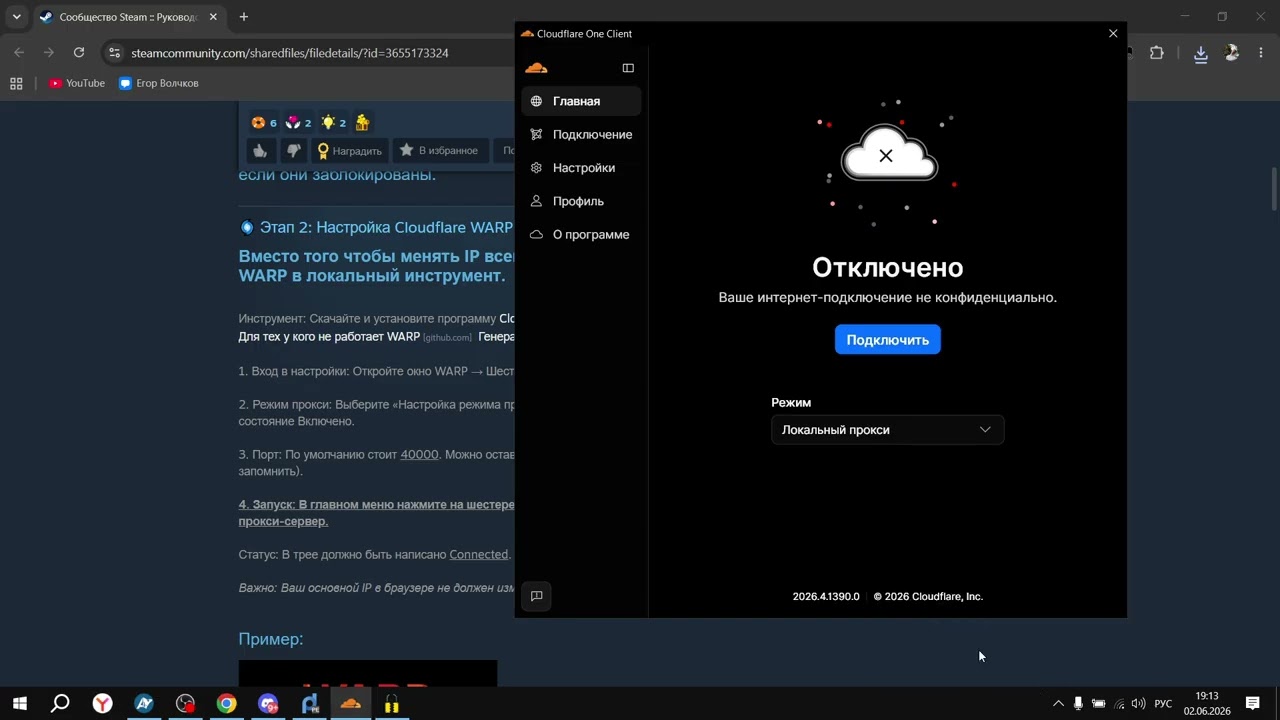Open the Режим mode dropdown

pyautogui.click(x=887, y=430)
